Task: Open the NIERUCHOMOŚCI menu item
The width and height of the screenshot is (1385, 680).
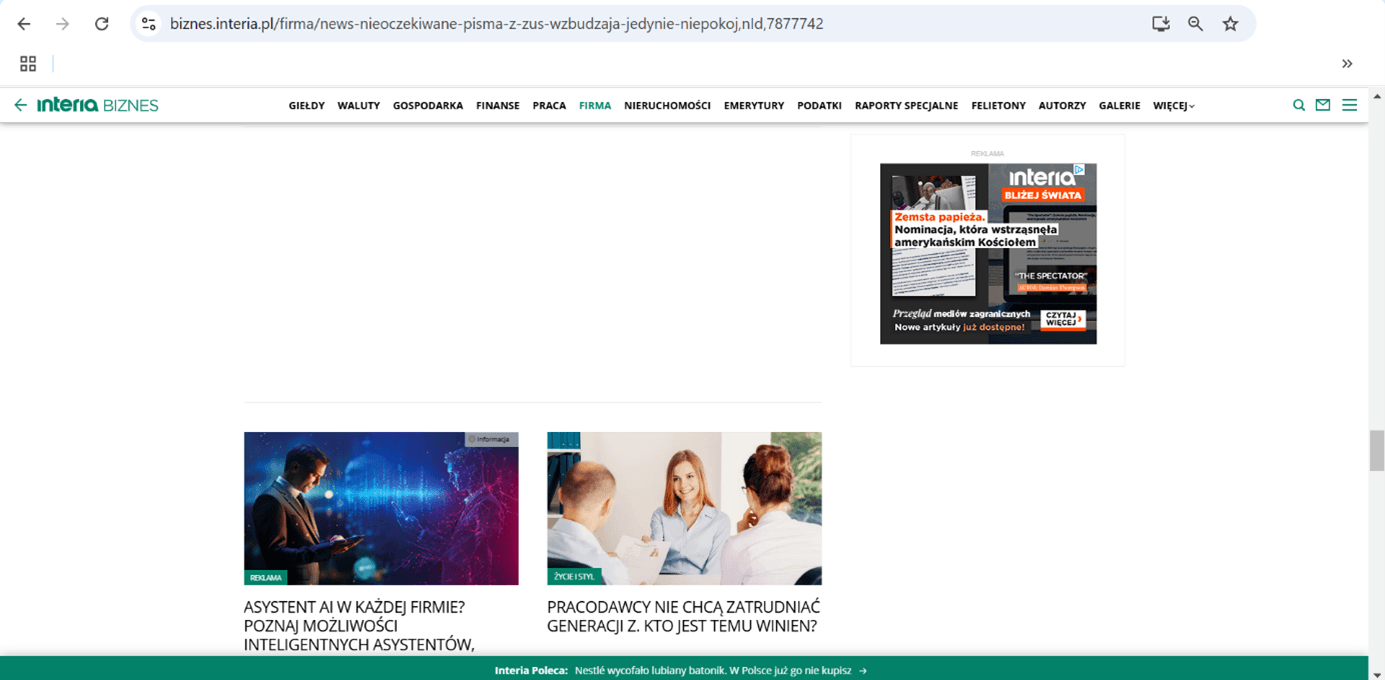Action: pos(667,105)
